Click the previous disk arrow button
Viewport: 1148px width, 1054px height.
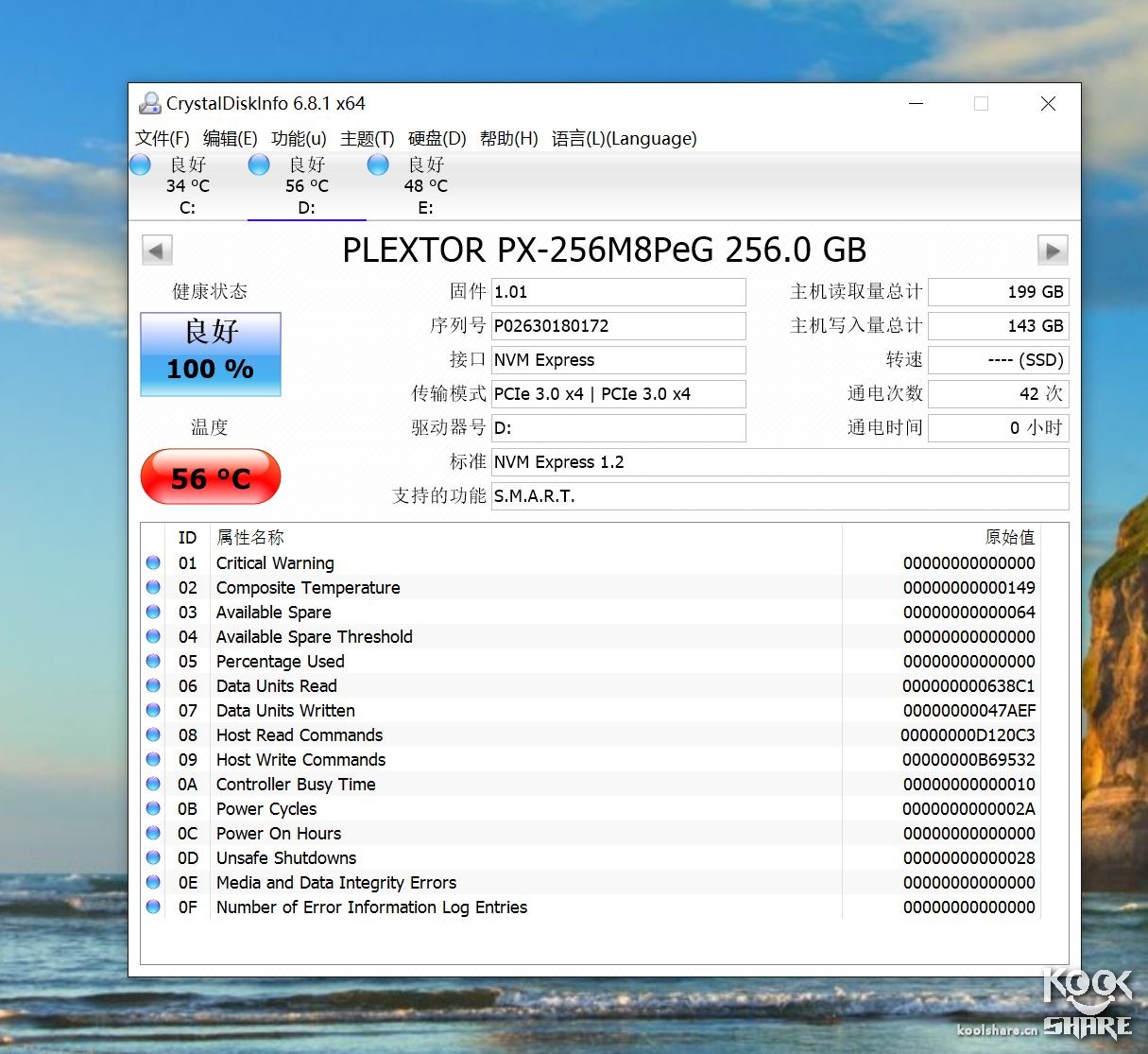(x=157, y=250)
